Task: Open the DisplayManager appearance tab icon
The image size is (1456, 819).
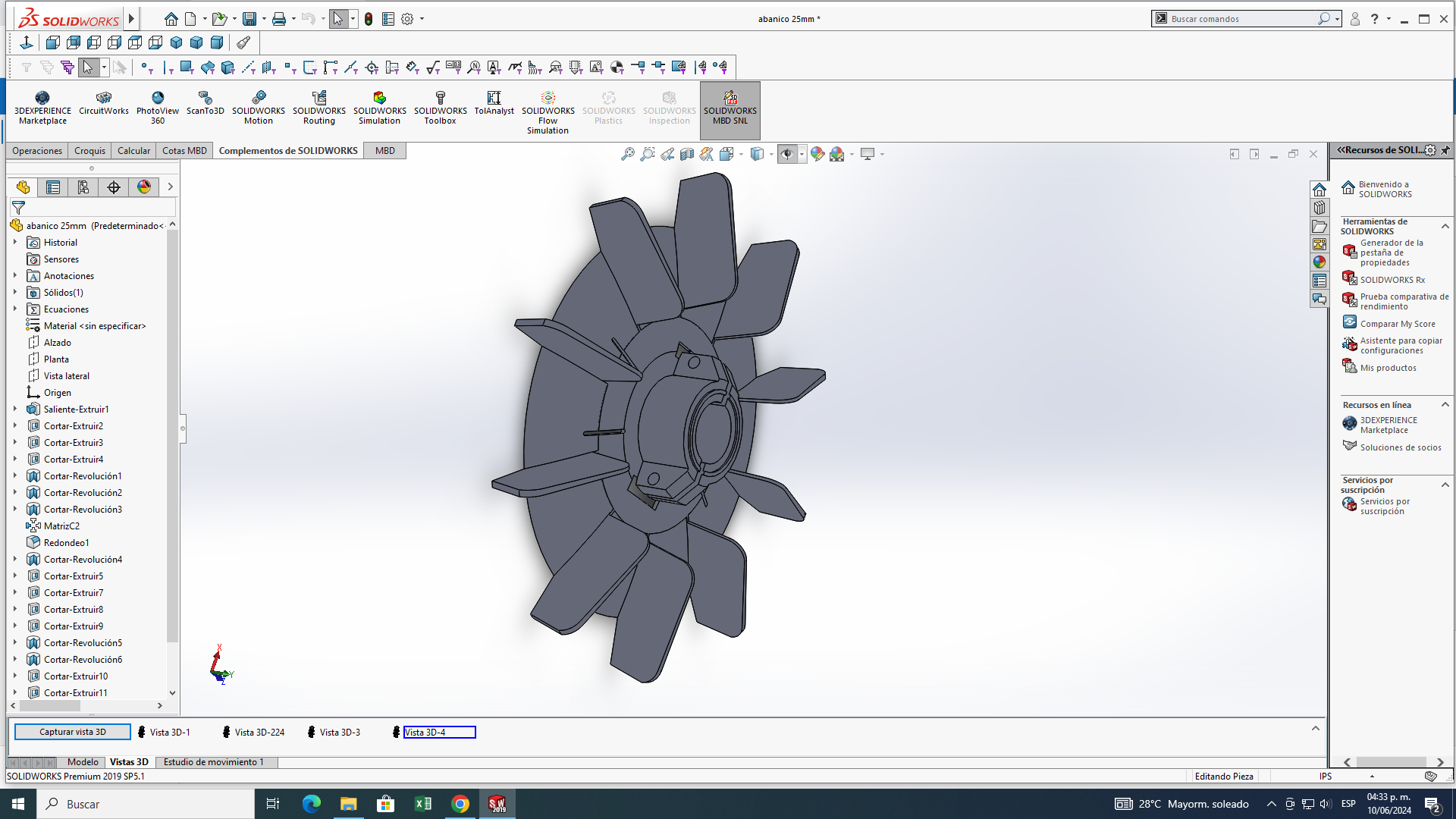Action: click(x=144, y=187)
